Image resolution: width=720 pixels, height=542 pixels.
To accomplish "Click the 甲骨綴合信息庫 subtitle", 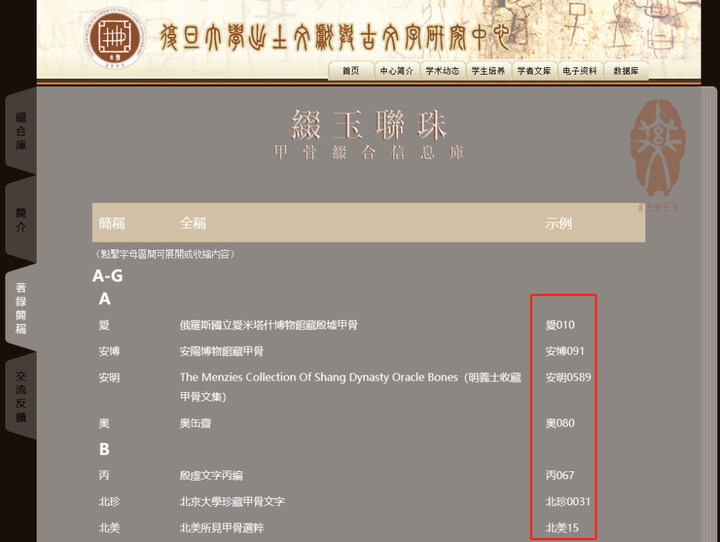I will 369,152.
